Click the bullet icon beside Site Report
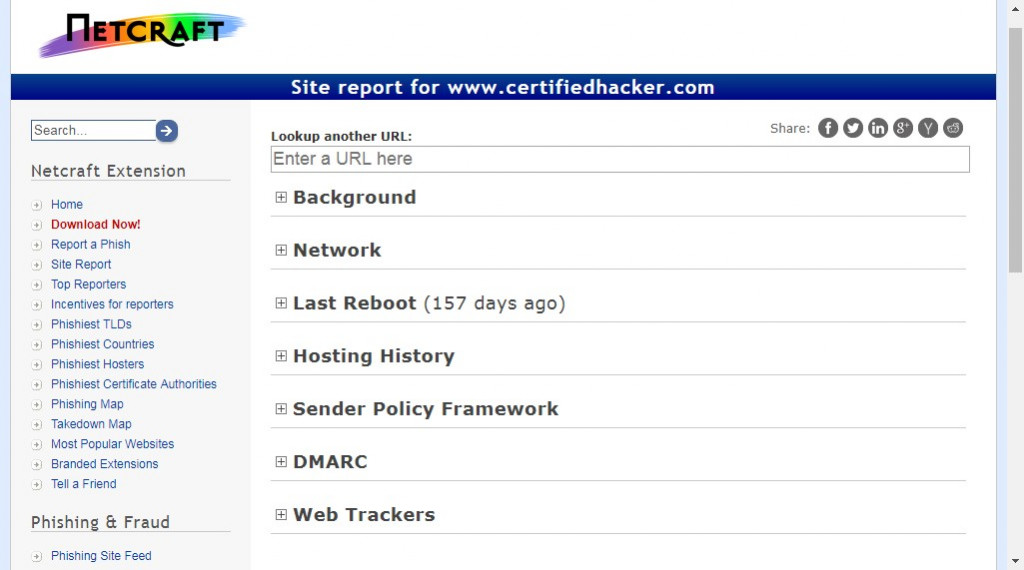The image size is (1024, 570). click(x=37, y=265)
